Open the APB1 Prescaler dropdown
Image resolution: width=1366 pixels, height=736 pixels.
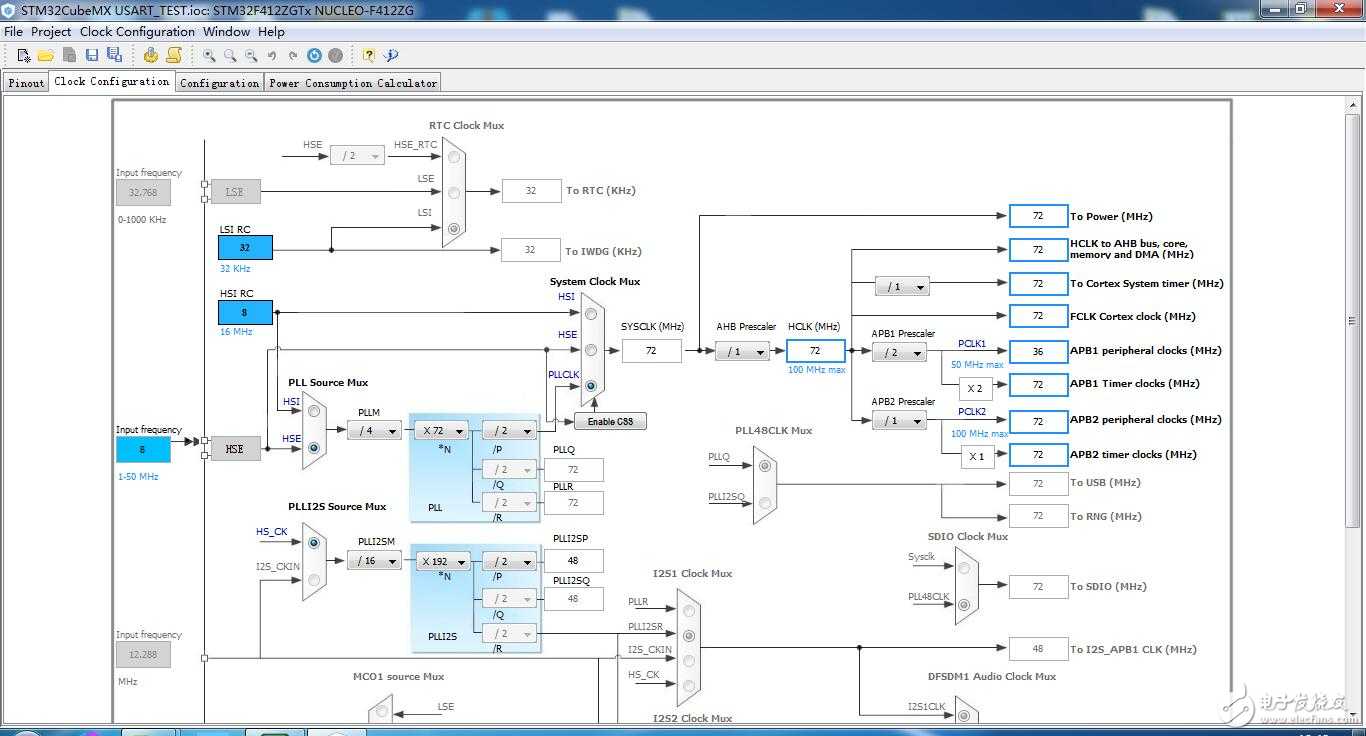coord(899,352)
